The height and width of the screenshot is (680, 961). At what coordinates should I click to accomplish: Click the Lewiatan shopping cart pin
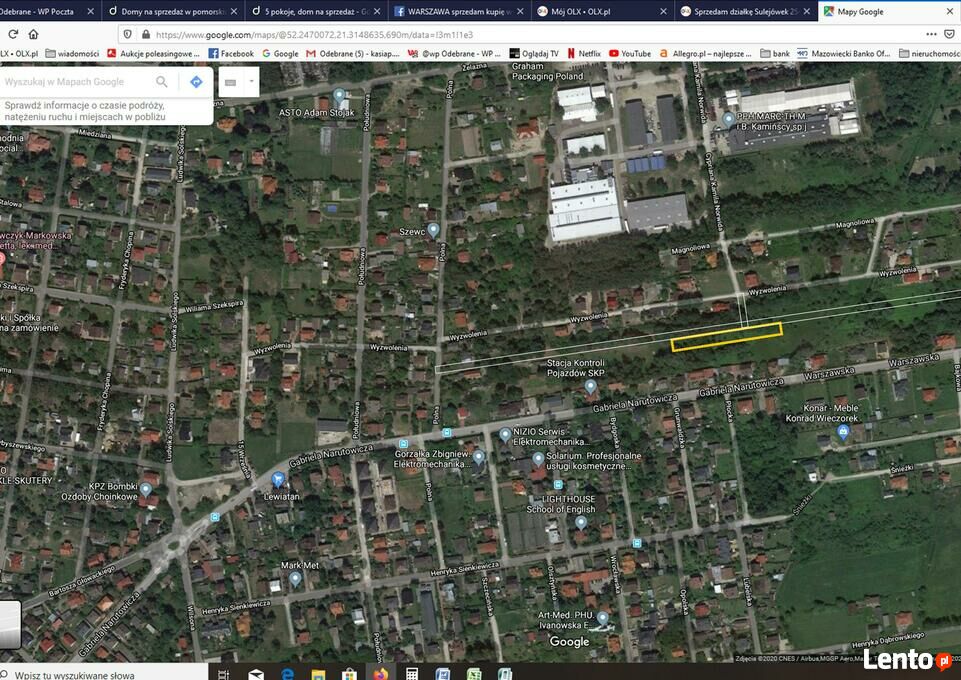click(278, 479)
